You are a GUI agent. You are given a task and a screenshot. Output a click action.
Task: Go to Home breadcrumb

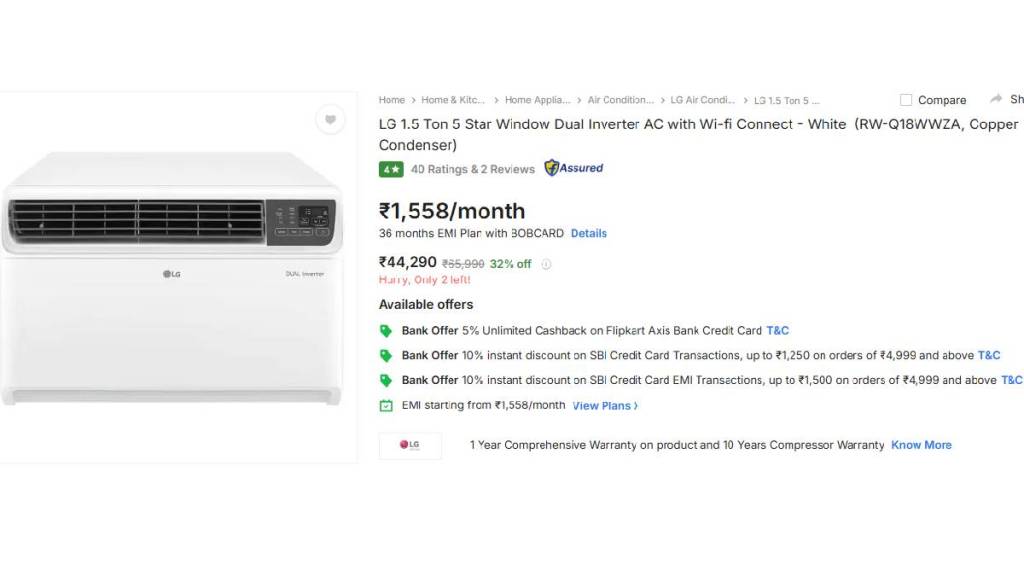[392, 100]
